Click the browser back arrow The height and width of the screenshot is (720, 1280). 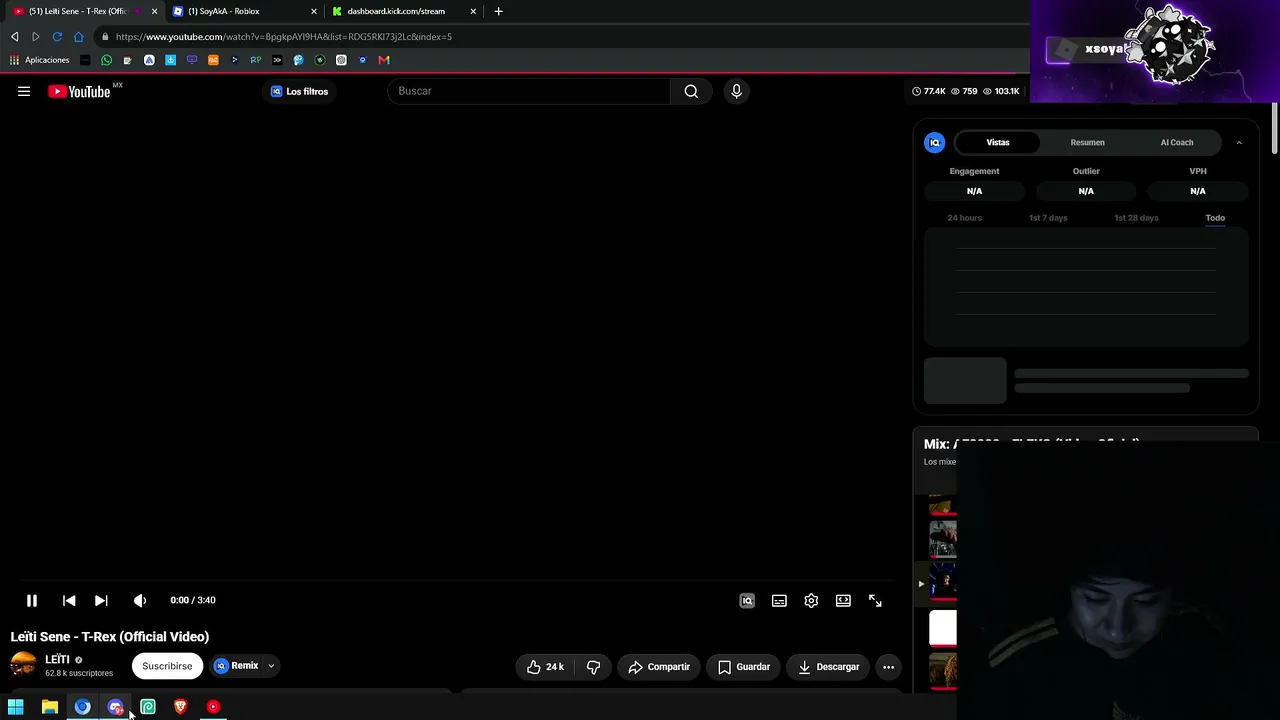click(x=14, y=37)
